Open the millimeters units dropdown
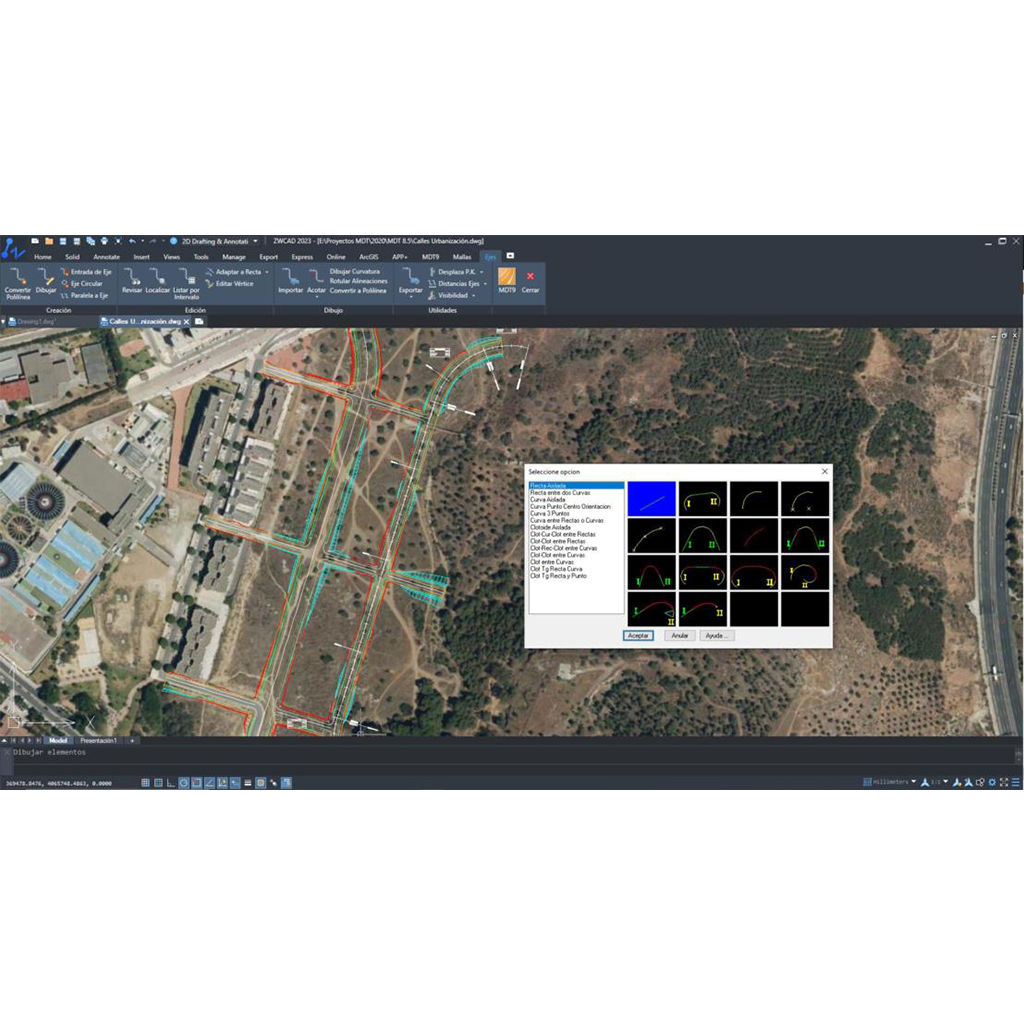The width and height of the screenshot is (1024, 1024). tap(890, 782)
